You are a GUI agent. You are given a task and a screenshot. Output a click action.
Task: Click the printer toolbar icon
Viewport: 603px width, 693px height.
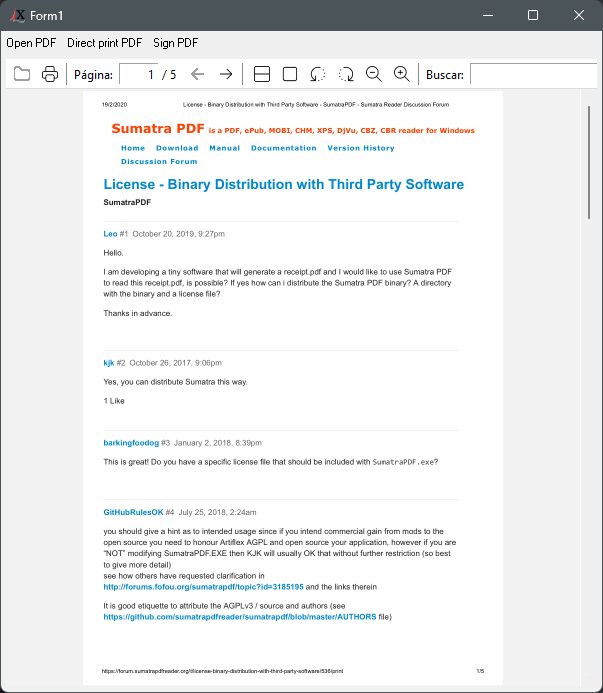50,74
